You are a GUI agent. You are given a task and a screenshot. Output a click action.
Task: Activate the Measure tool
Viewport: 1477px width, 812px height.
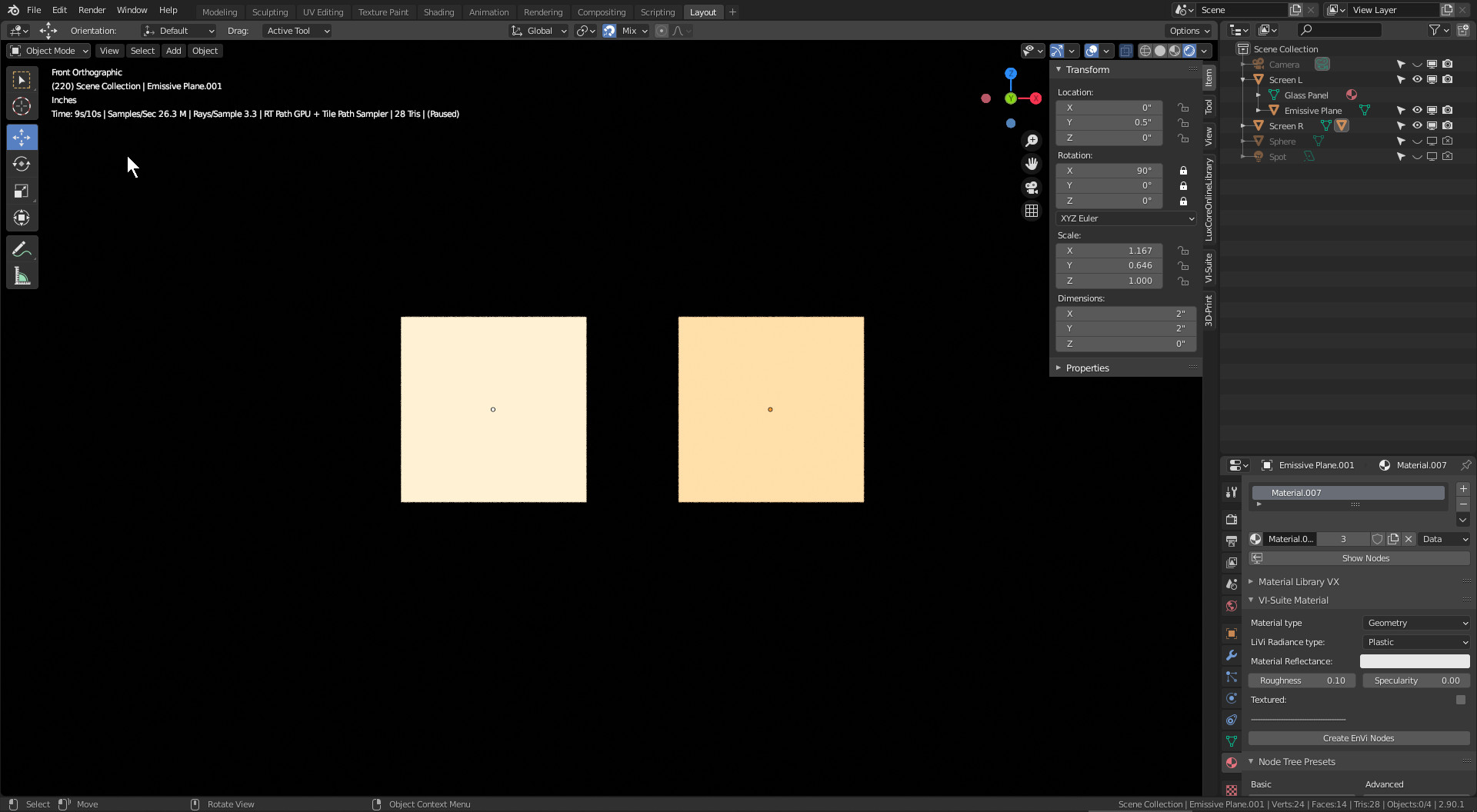tap(22, 277)
